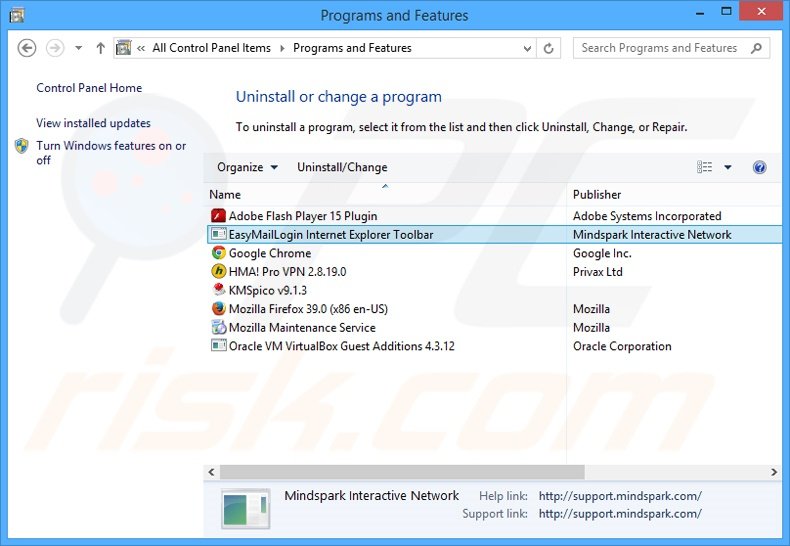This screenshot has width=790, height=546.
Task: Open the Organize menu
Action: (x=247, y=167)
